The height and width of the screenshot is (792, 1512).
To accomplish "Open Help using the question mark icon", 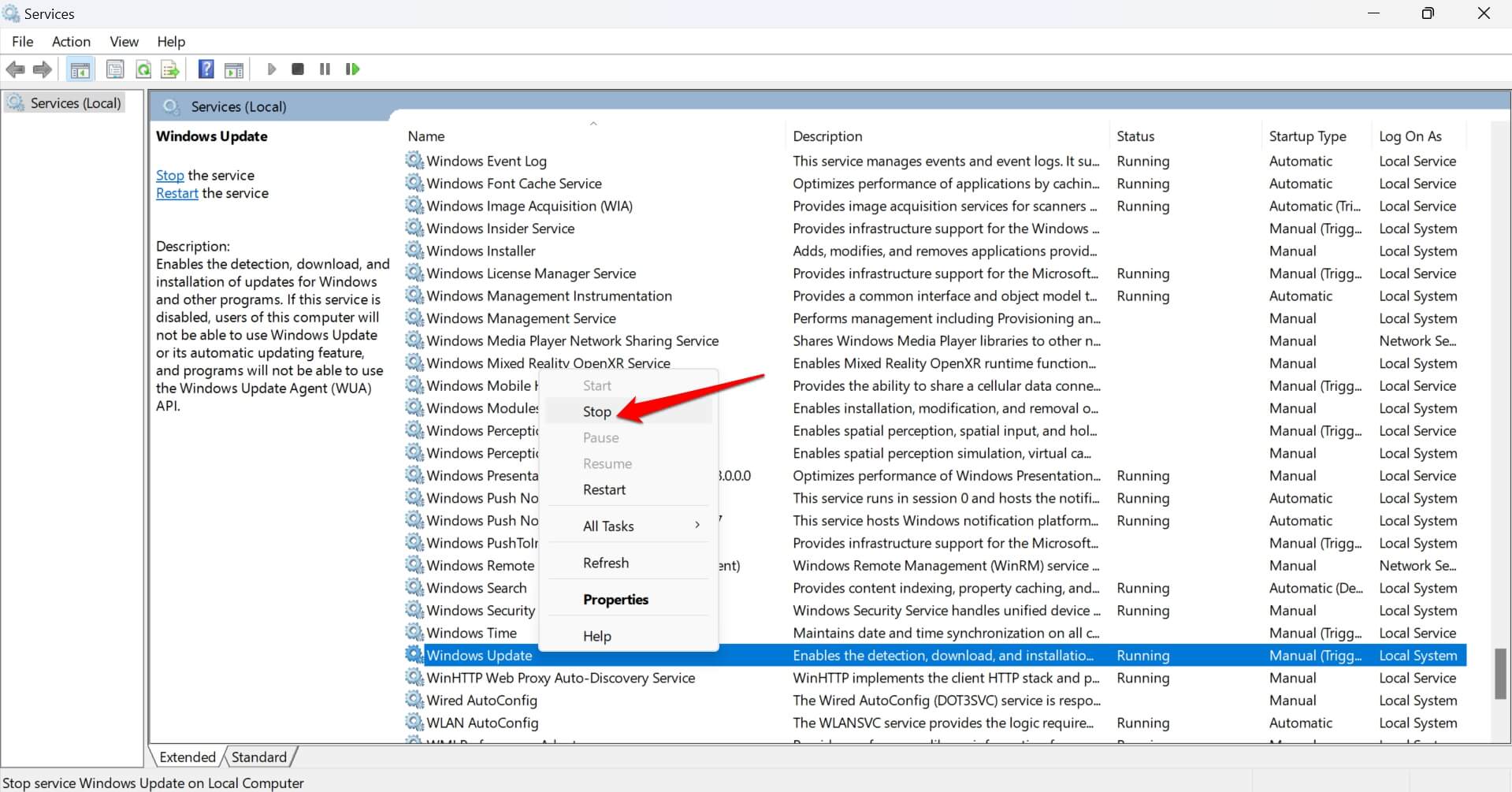I will click(206, 69).
